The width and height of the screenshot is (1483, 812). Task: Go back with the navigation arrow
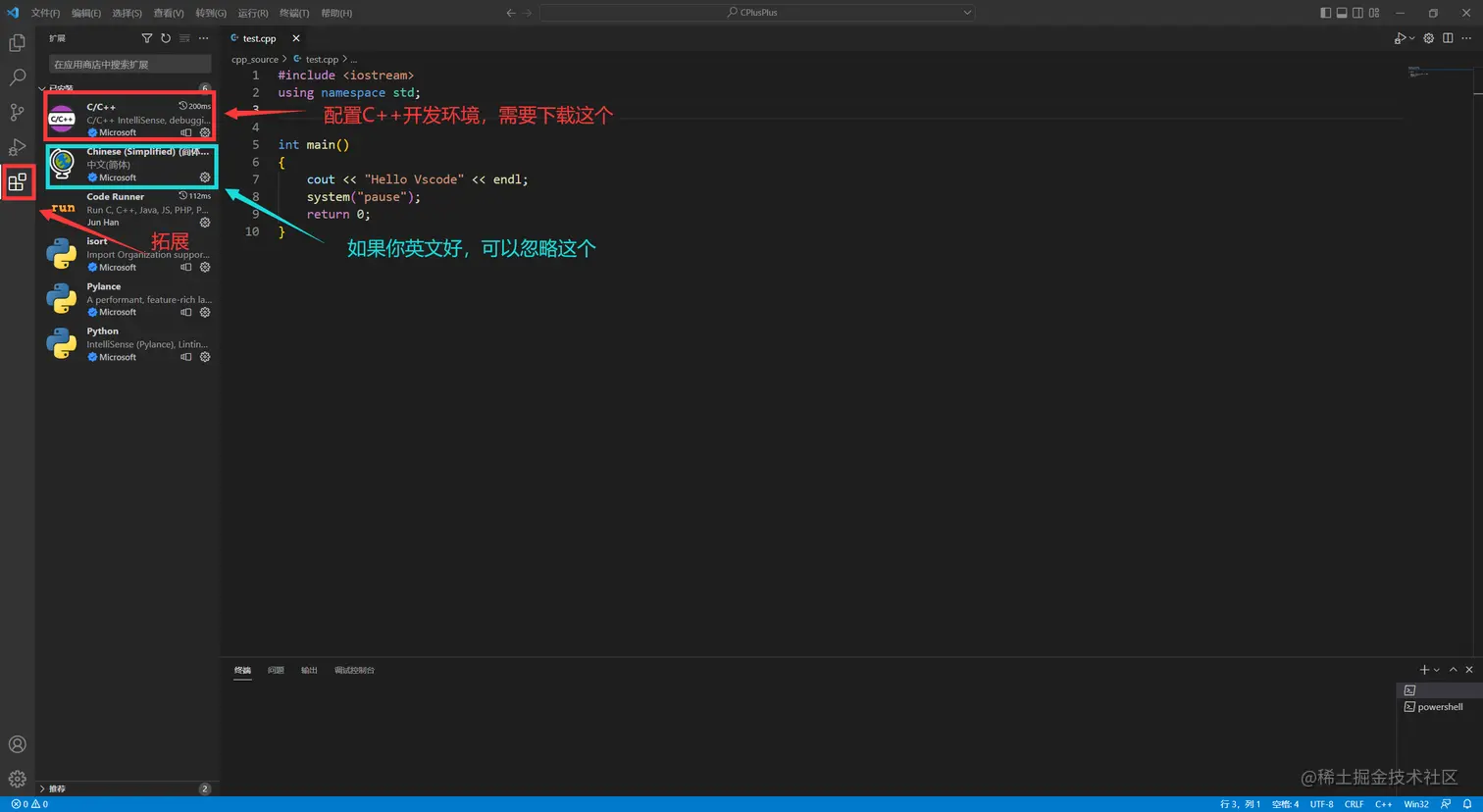[510, 13]
